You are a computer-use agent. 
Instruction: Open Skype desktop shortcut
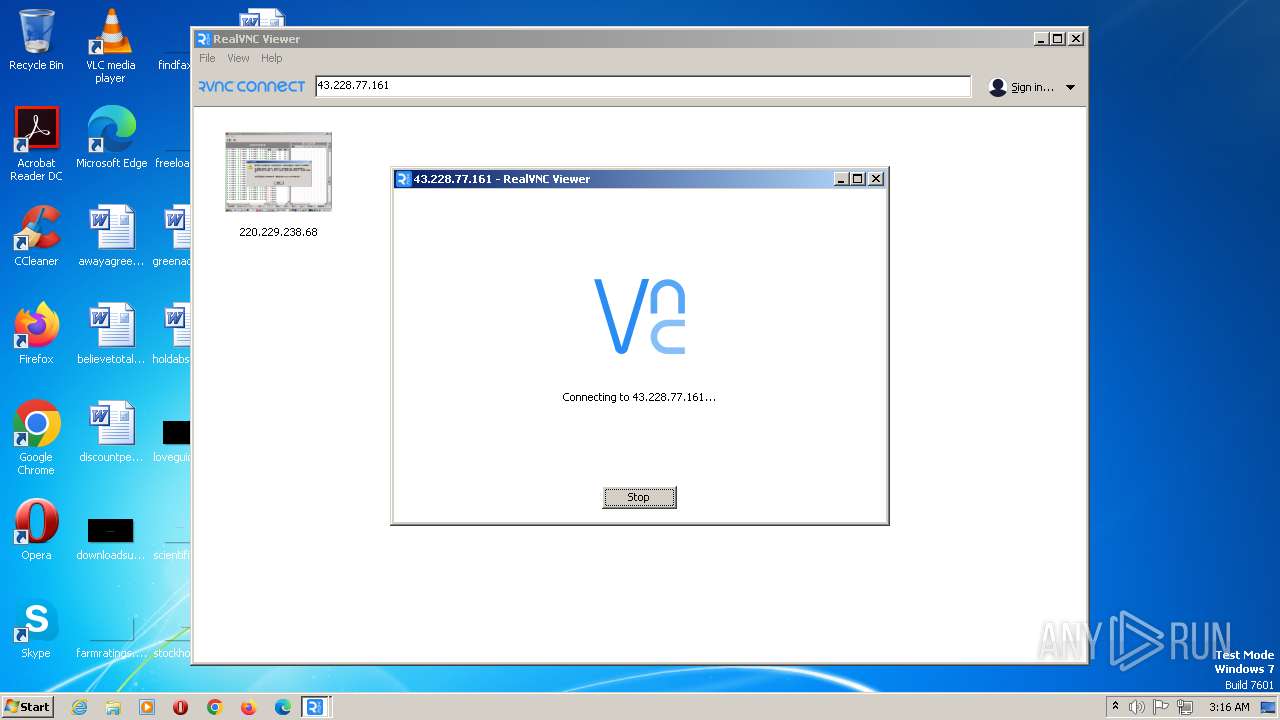pyautogui.click(x=36, y=628)
